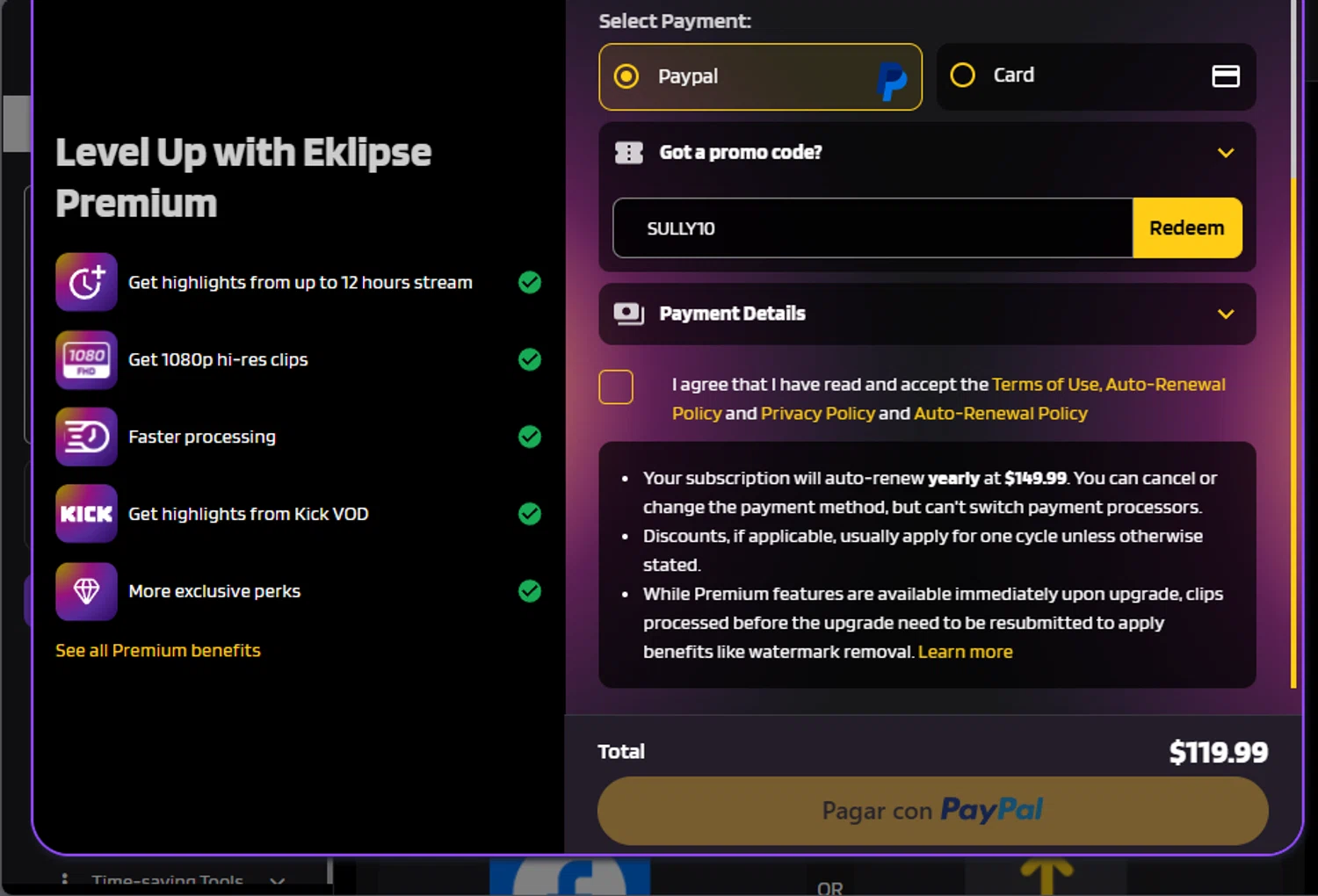This screenshot has width=1318, height=896.
Task: Open See all Premium benefits link
Action: (158, 651)
